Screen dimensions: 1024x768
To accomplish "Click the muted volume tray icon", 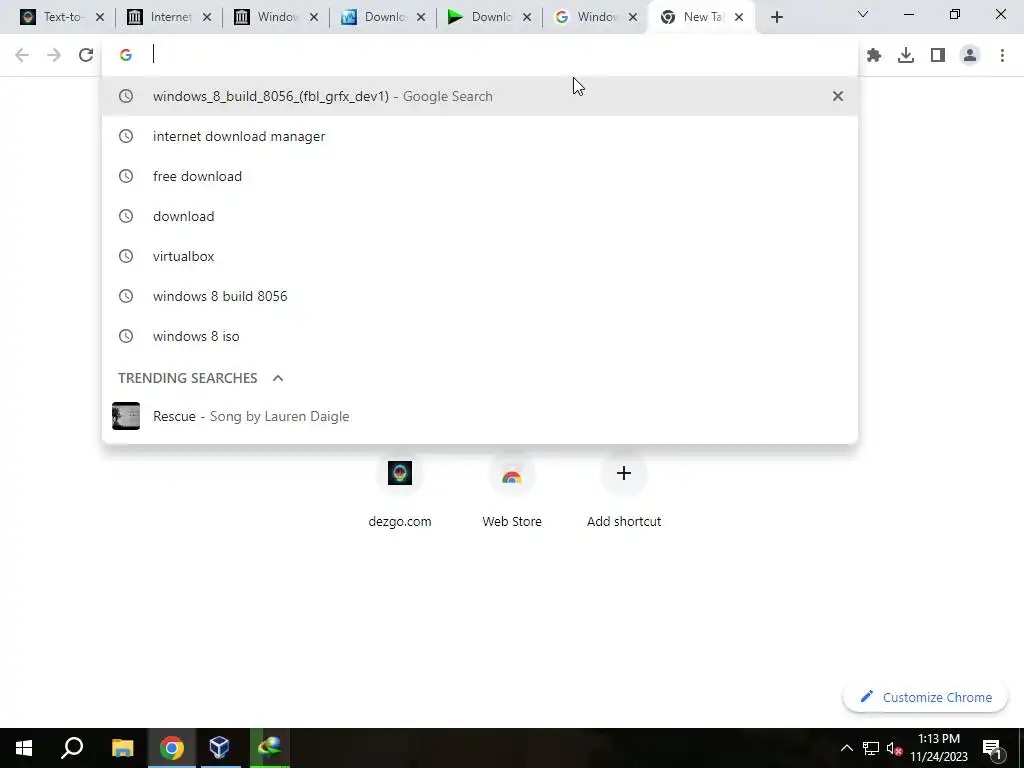I will [x=894, y=748].
